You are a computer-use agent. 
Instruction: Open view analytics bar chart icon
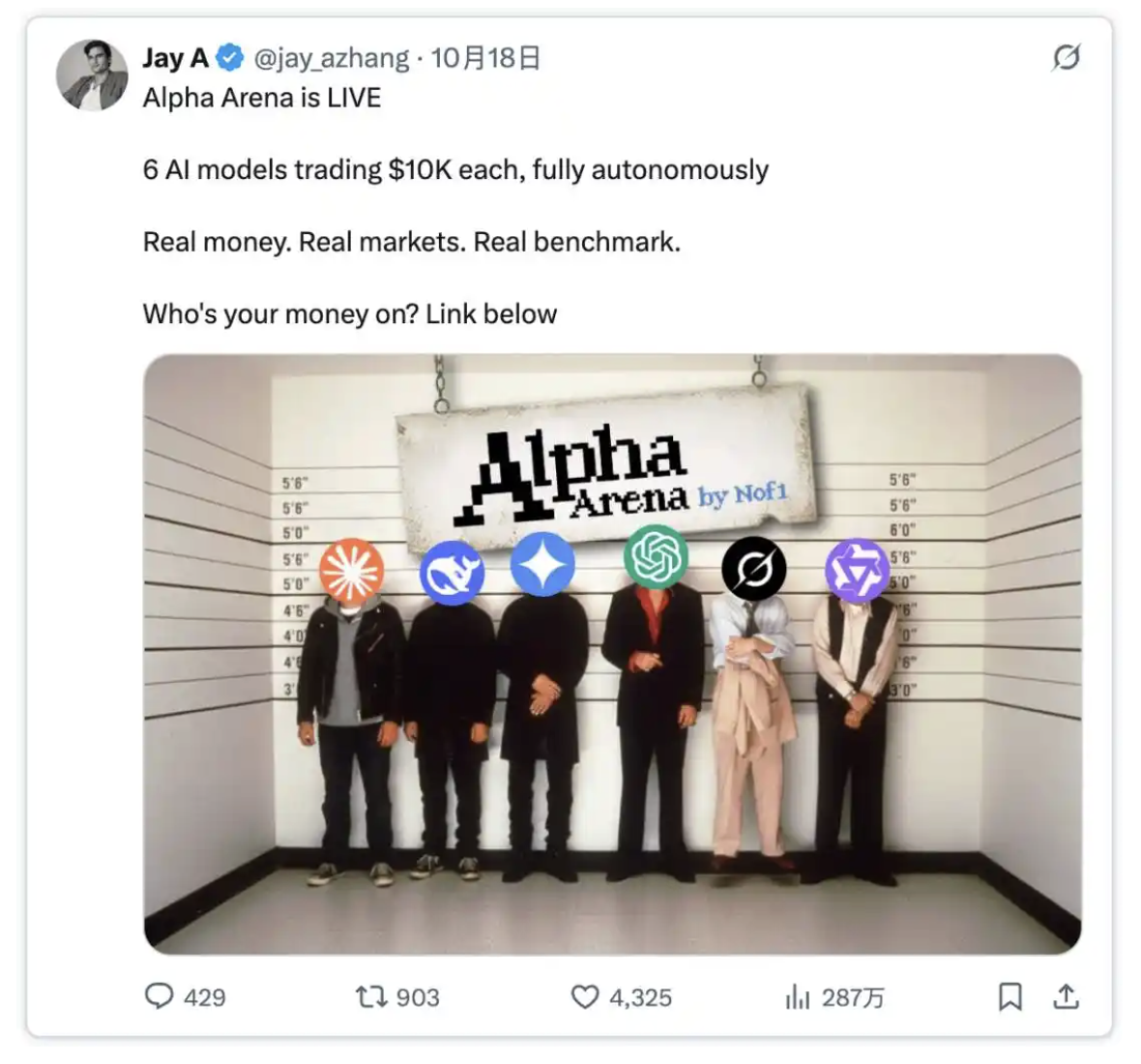pos(797,996)
